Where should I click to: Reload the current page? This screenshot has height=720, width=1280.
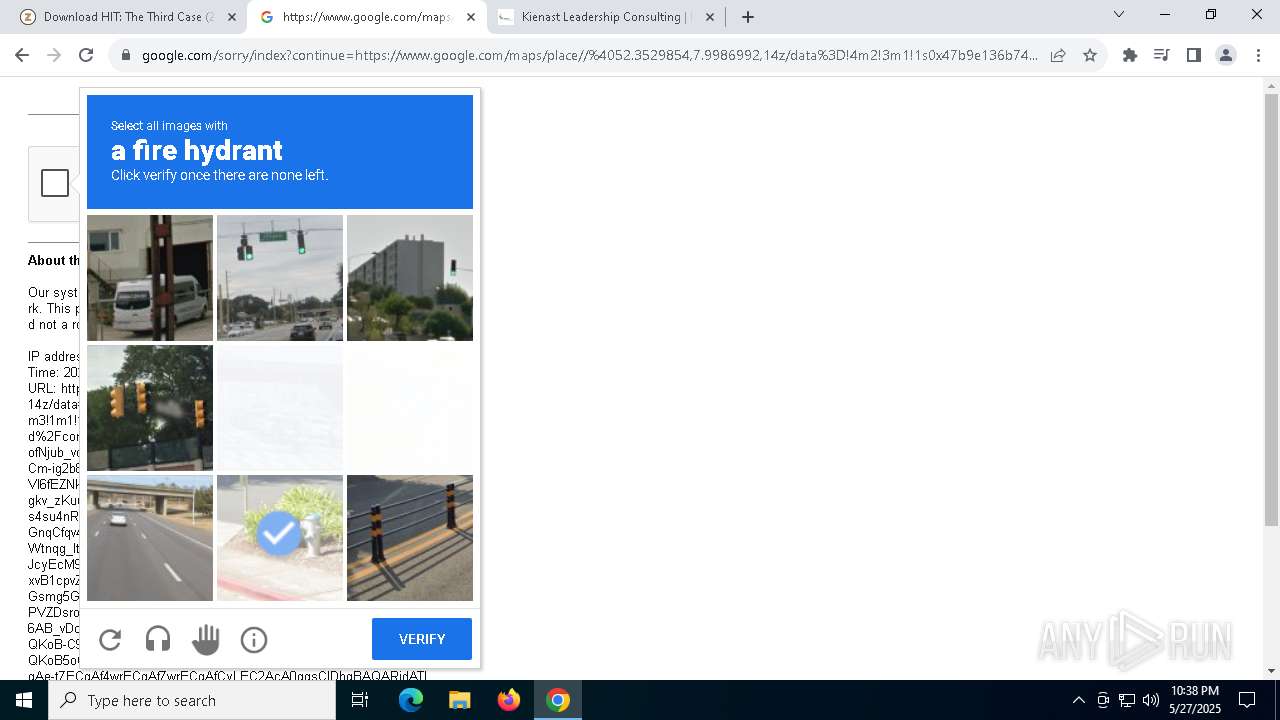pos(86,56)
